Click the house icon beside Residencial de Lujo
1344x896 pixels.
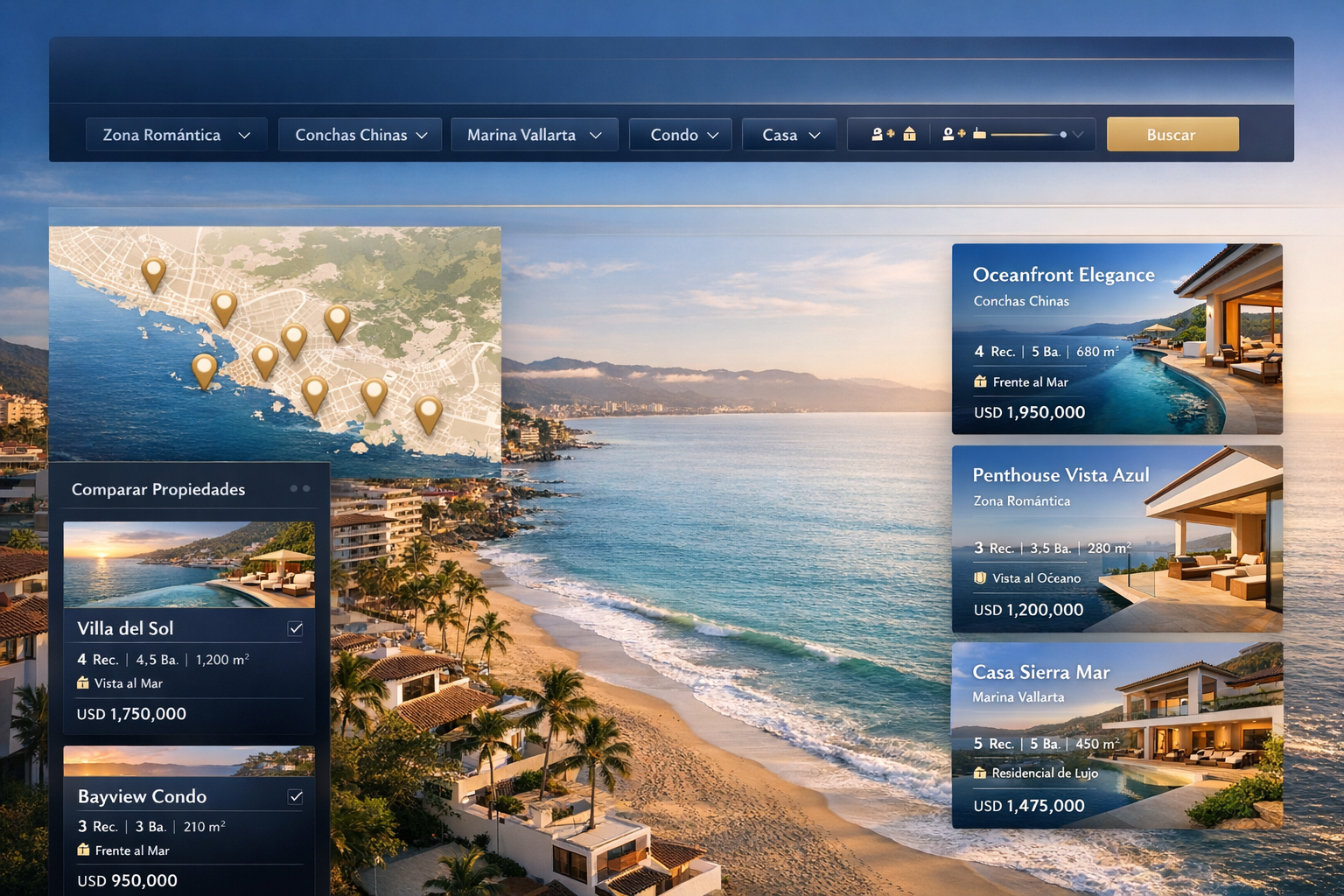(980, 773)
